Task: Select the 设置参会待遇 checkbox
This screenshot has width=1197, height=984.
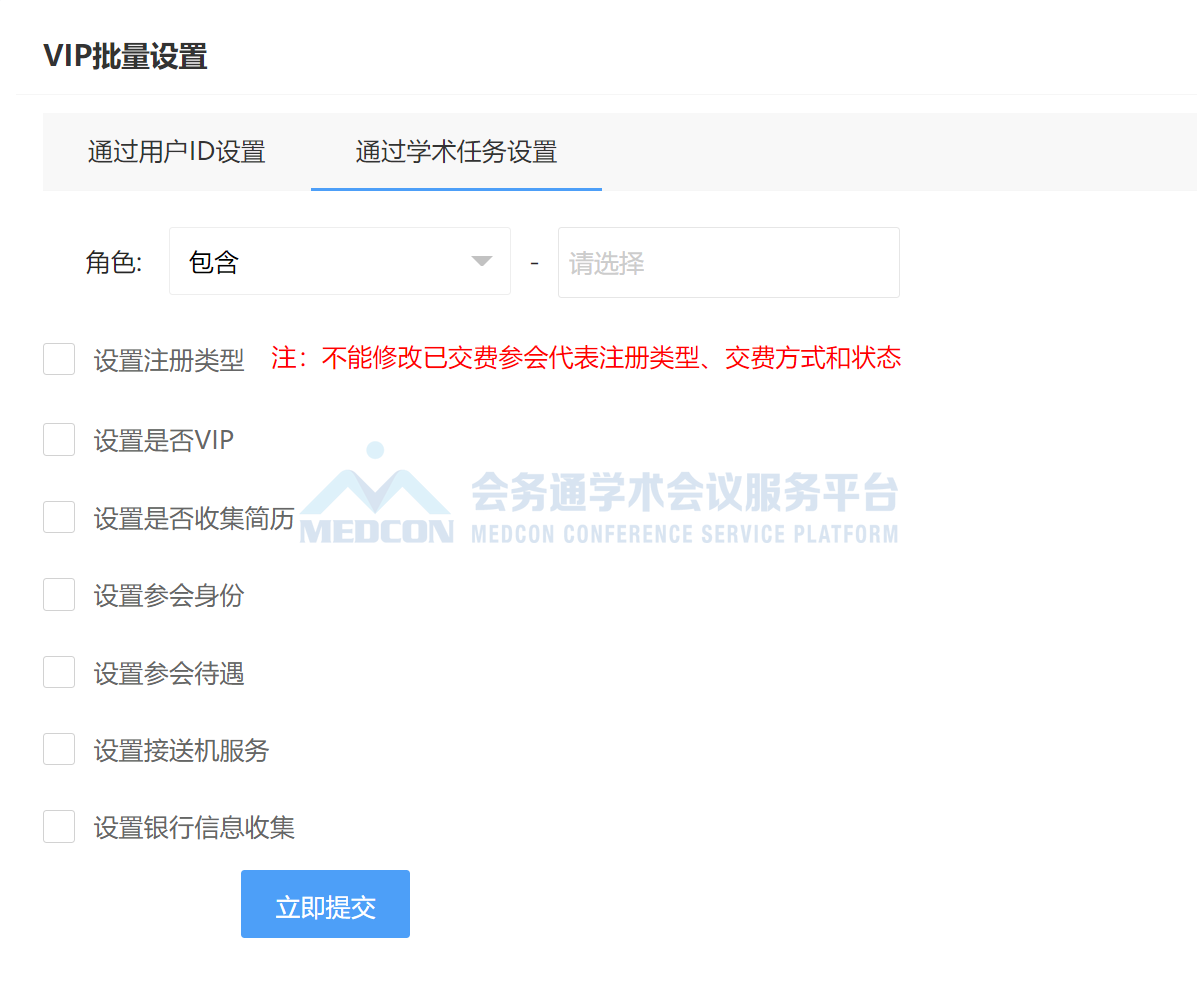Action: coord(59,672)
